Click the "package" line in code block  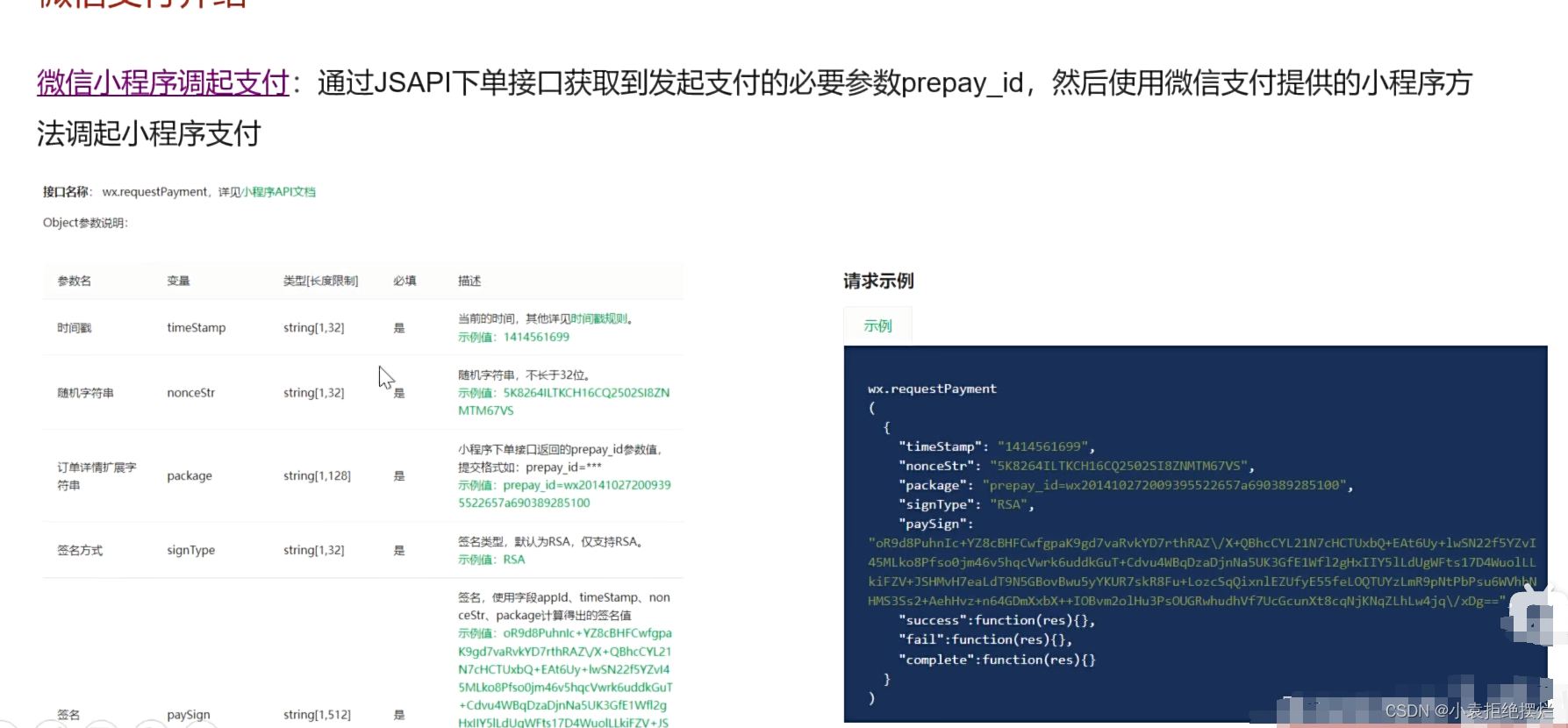click(1126, 485)
